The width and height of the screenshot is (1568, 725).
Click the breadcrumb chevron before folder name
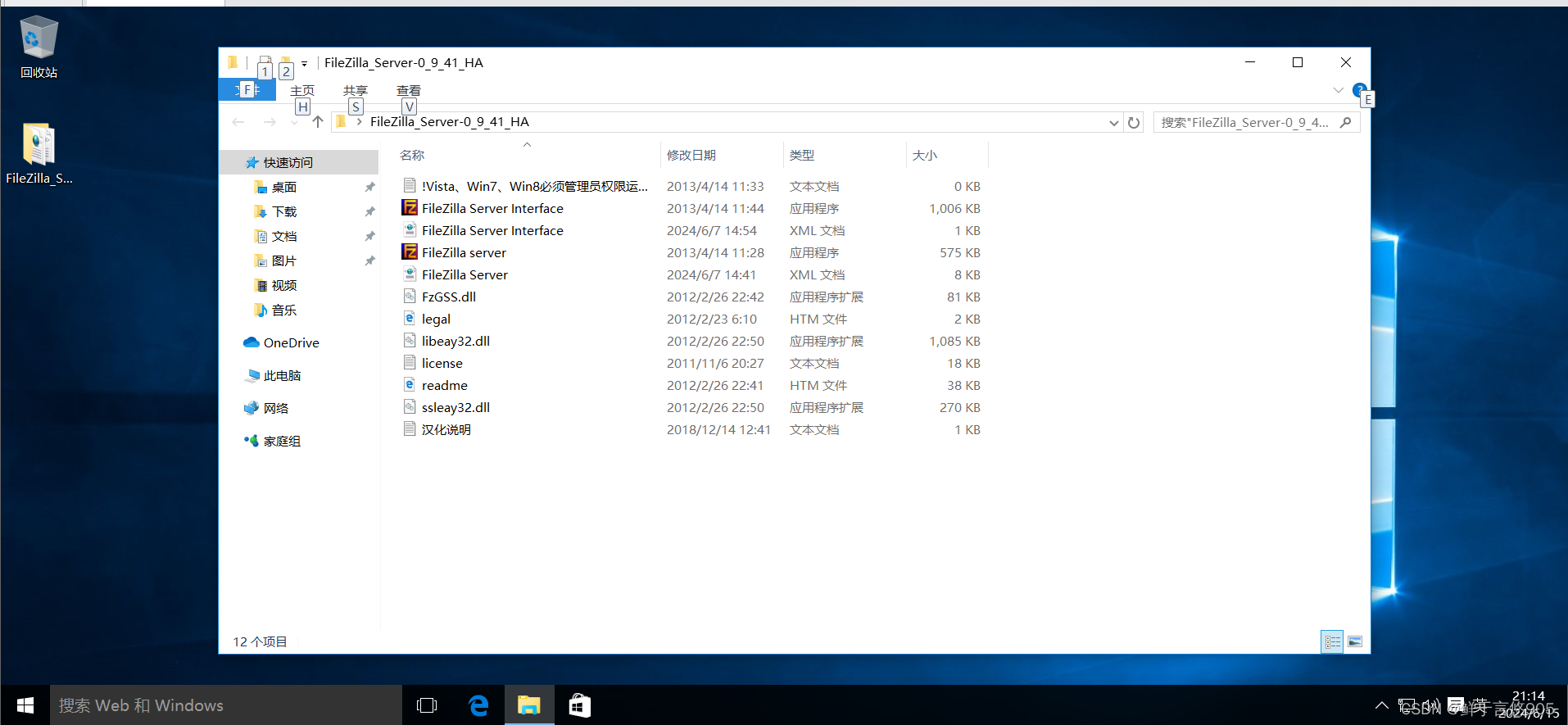[359, 122]
